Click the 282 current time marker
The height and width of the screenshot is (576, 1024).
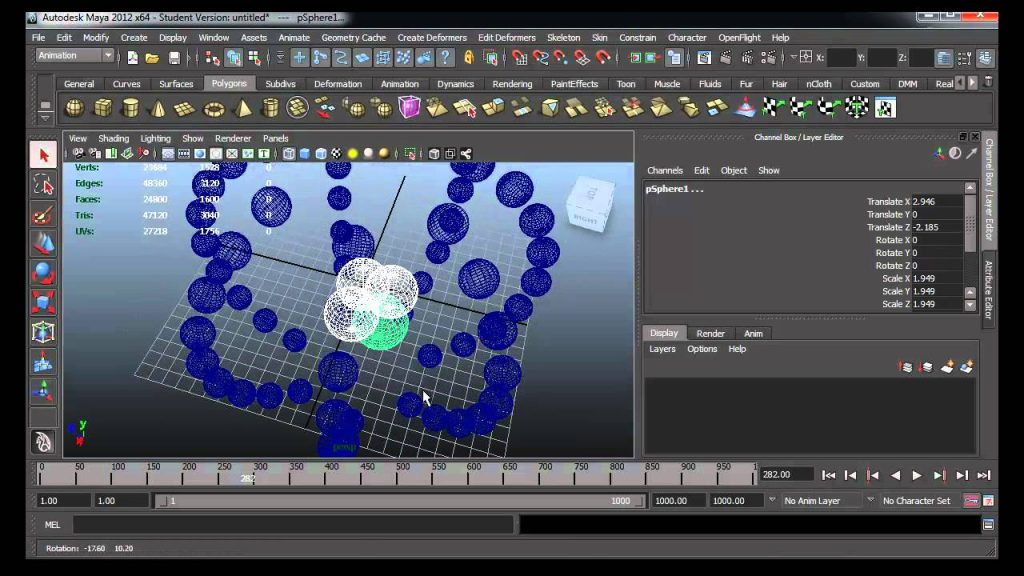click(x=248, y=478)
